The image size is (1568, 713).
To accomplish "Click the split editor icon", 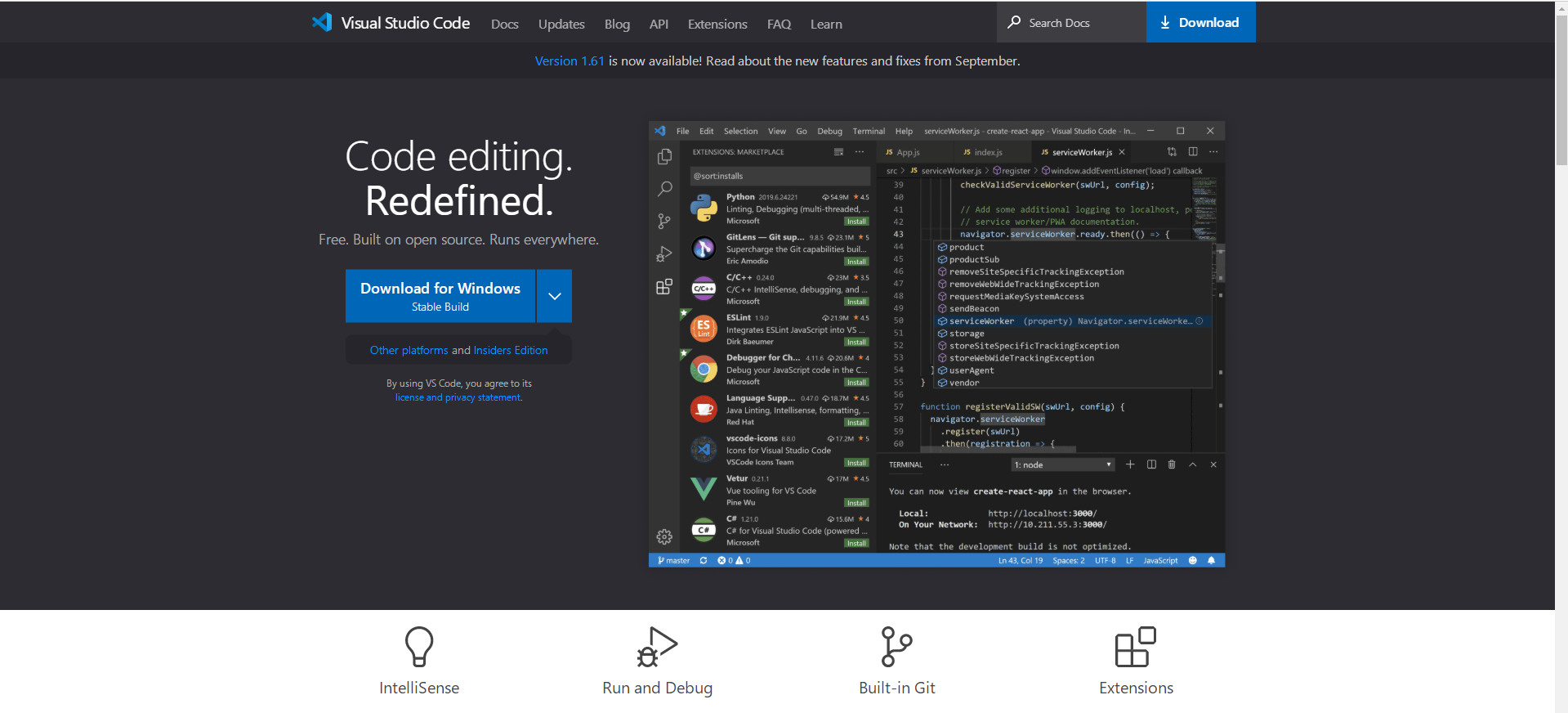I will 1193,152.
